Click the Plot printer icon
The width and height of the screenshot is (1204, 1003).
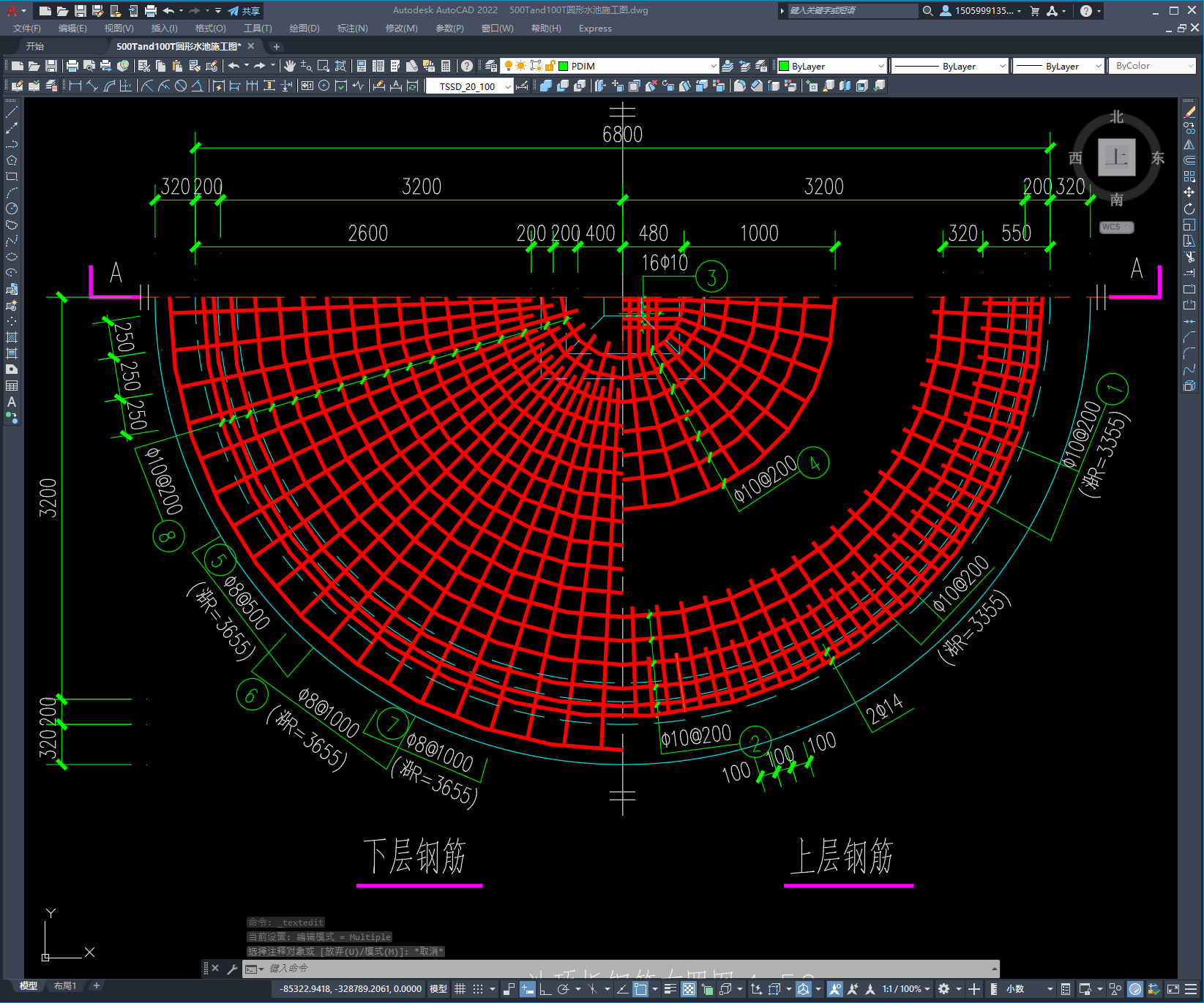click(x=72, y=66)
